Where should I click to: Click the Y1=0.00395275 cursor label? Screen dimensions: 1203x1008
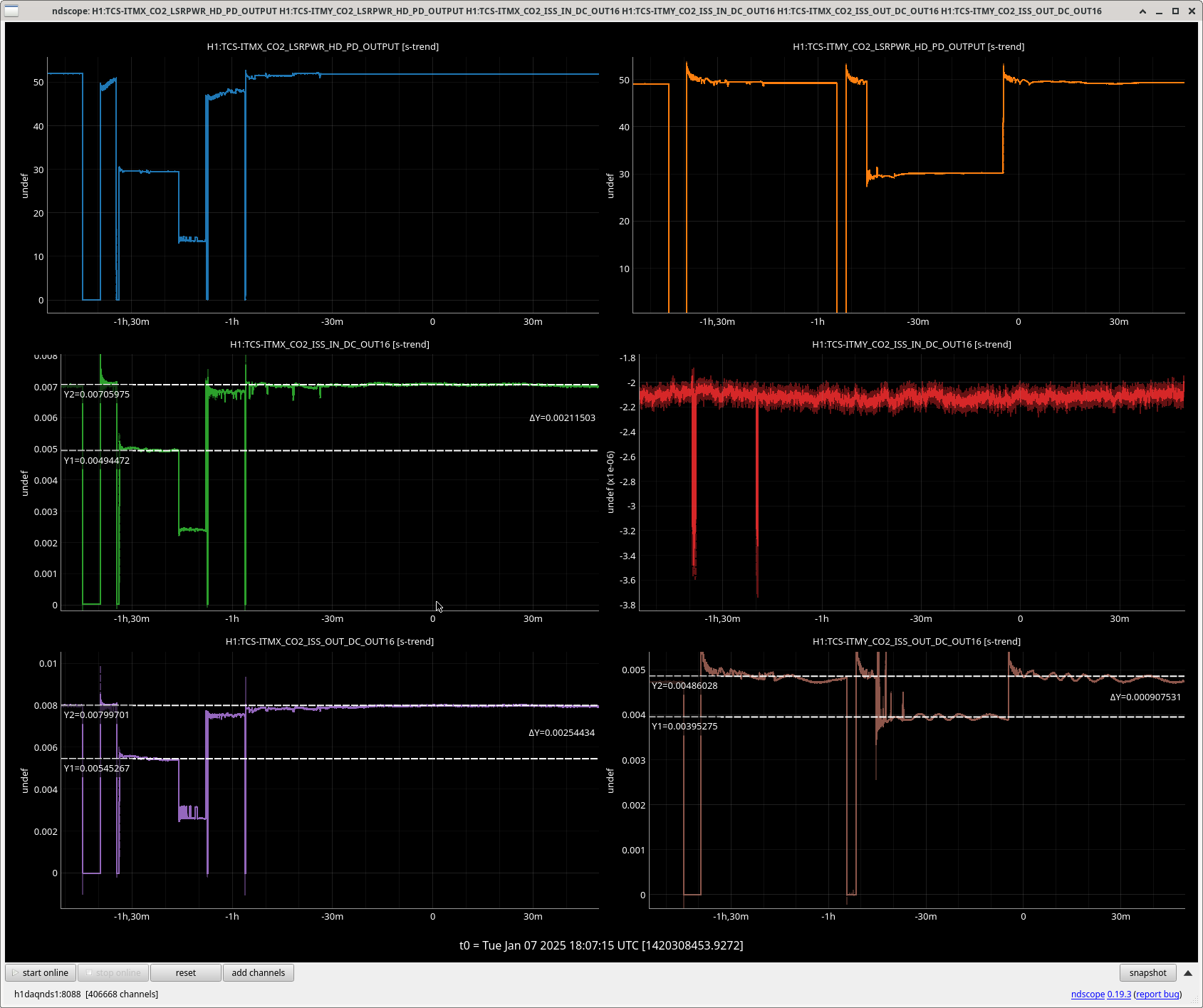coord(684,726)
